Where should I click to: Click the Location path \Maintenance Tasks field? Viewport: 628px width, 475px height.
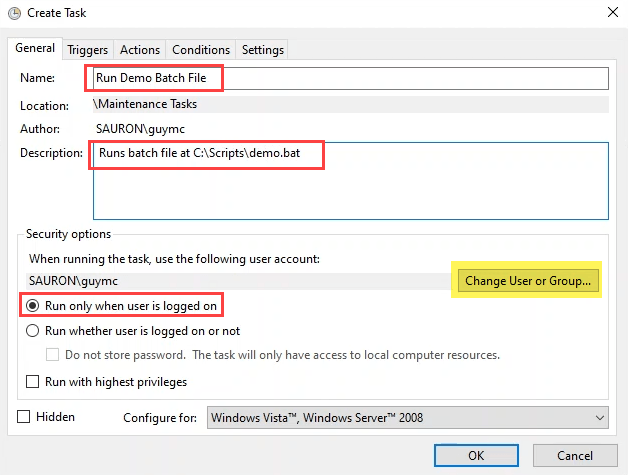(350, 104)
